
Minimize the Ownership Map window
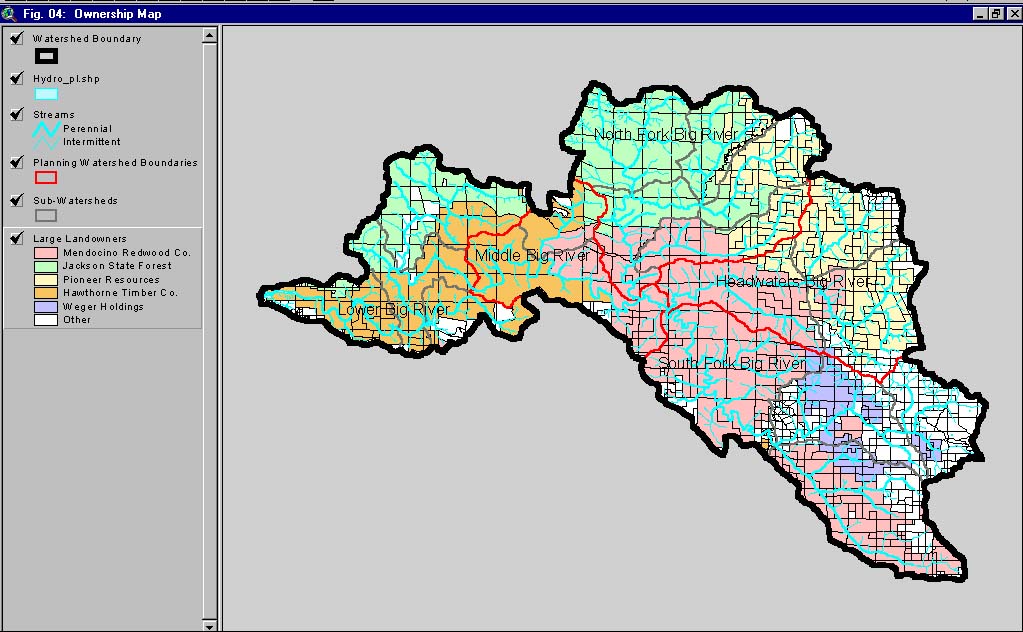tap(981, 14)
